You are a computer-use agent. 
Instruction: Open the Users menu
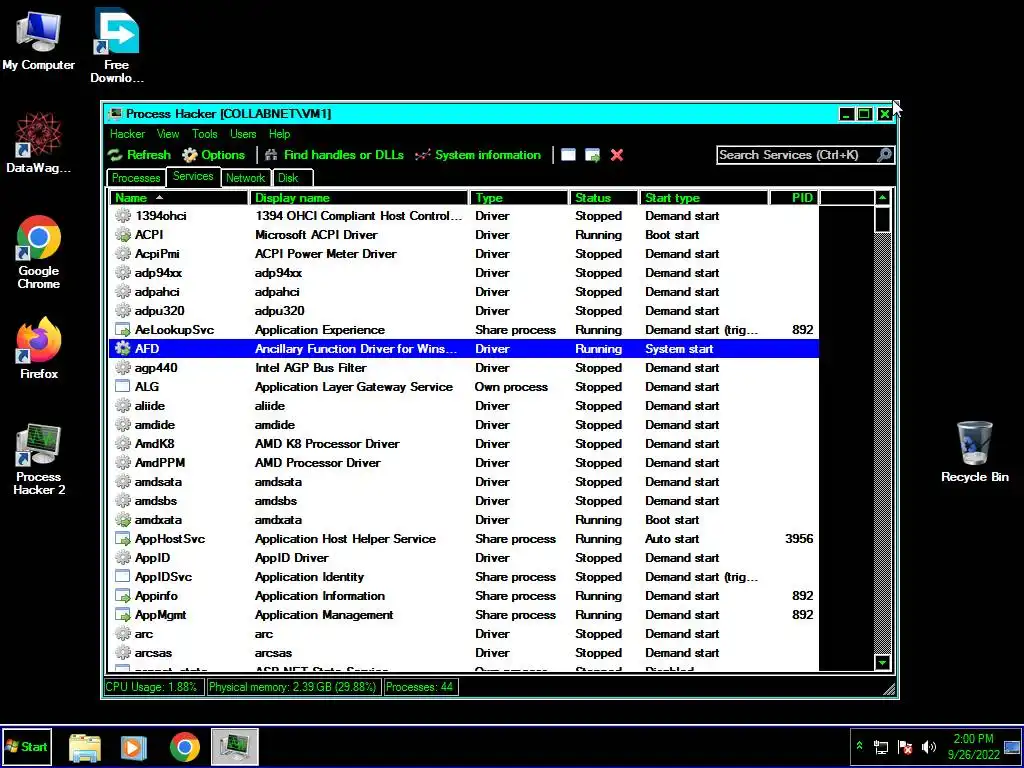click(x=243, y=134)
